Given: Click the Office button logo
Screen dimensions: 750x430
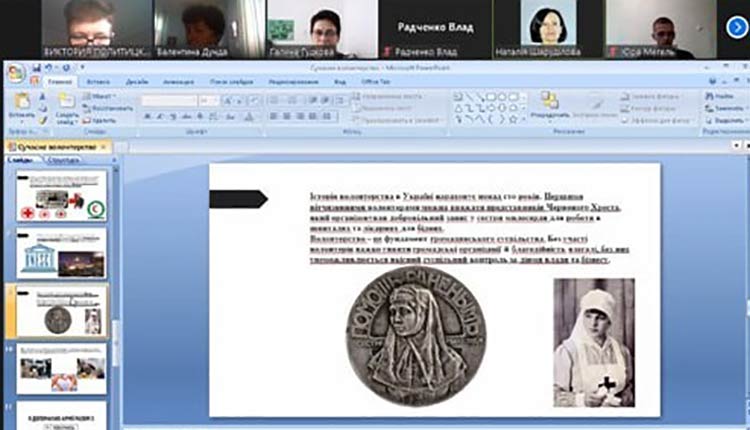Looking at the screenshot, I should click(x=14, y=72).
